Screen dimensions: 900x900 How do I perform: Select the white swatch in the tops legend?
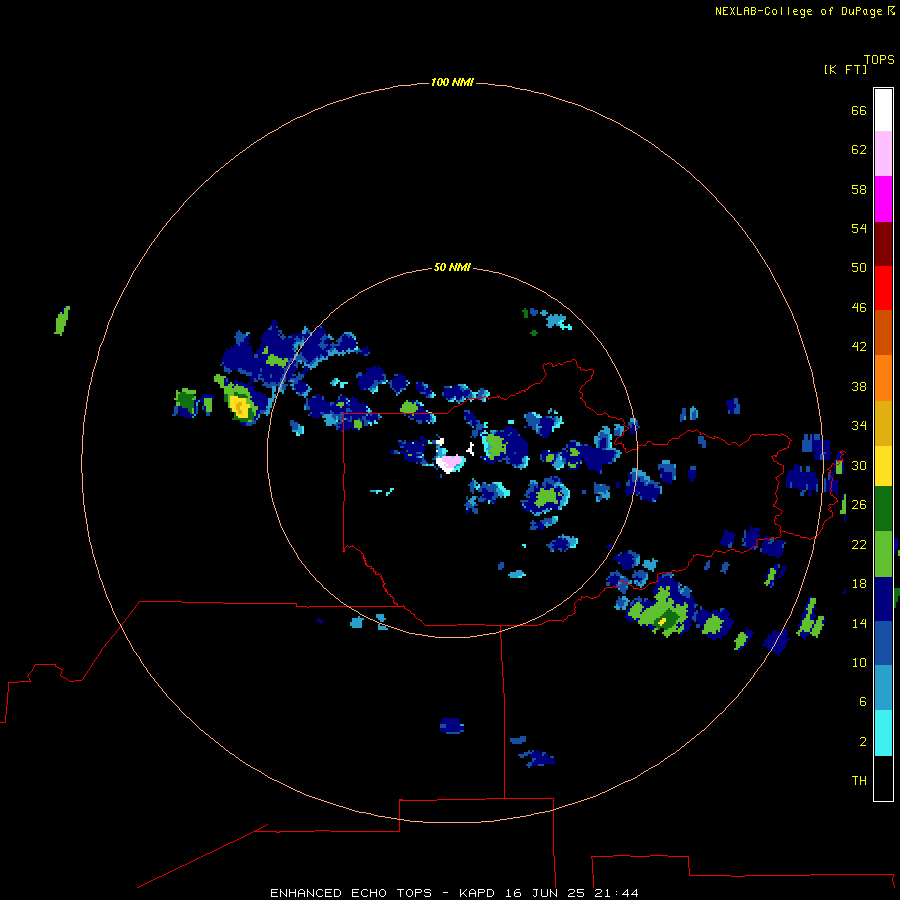[883, 110]
